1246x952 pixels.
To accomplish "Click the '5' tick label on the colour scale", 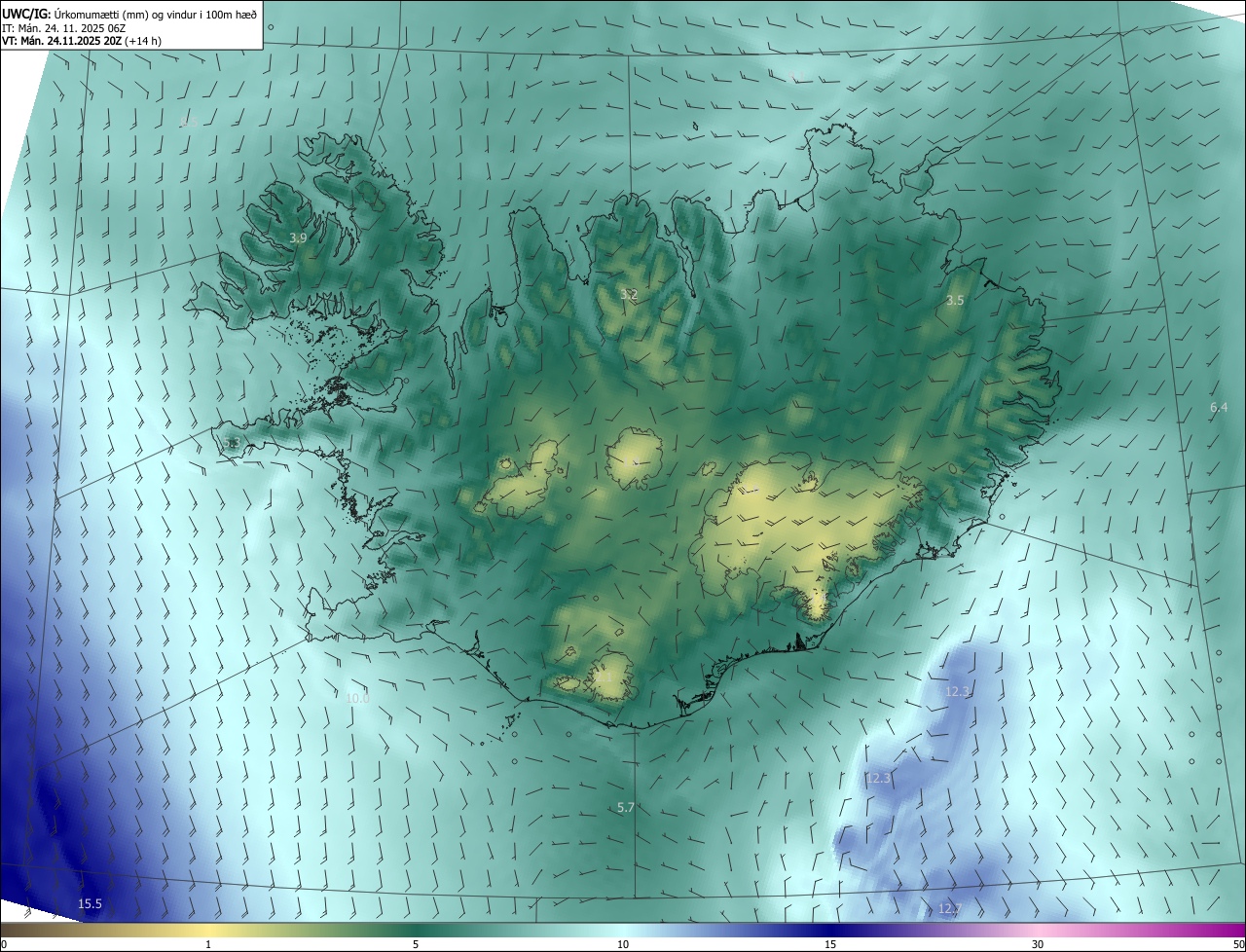I will tap(416, 945).
